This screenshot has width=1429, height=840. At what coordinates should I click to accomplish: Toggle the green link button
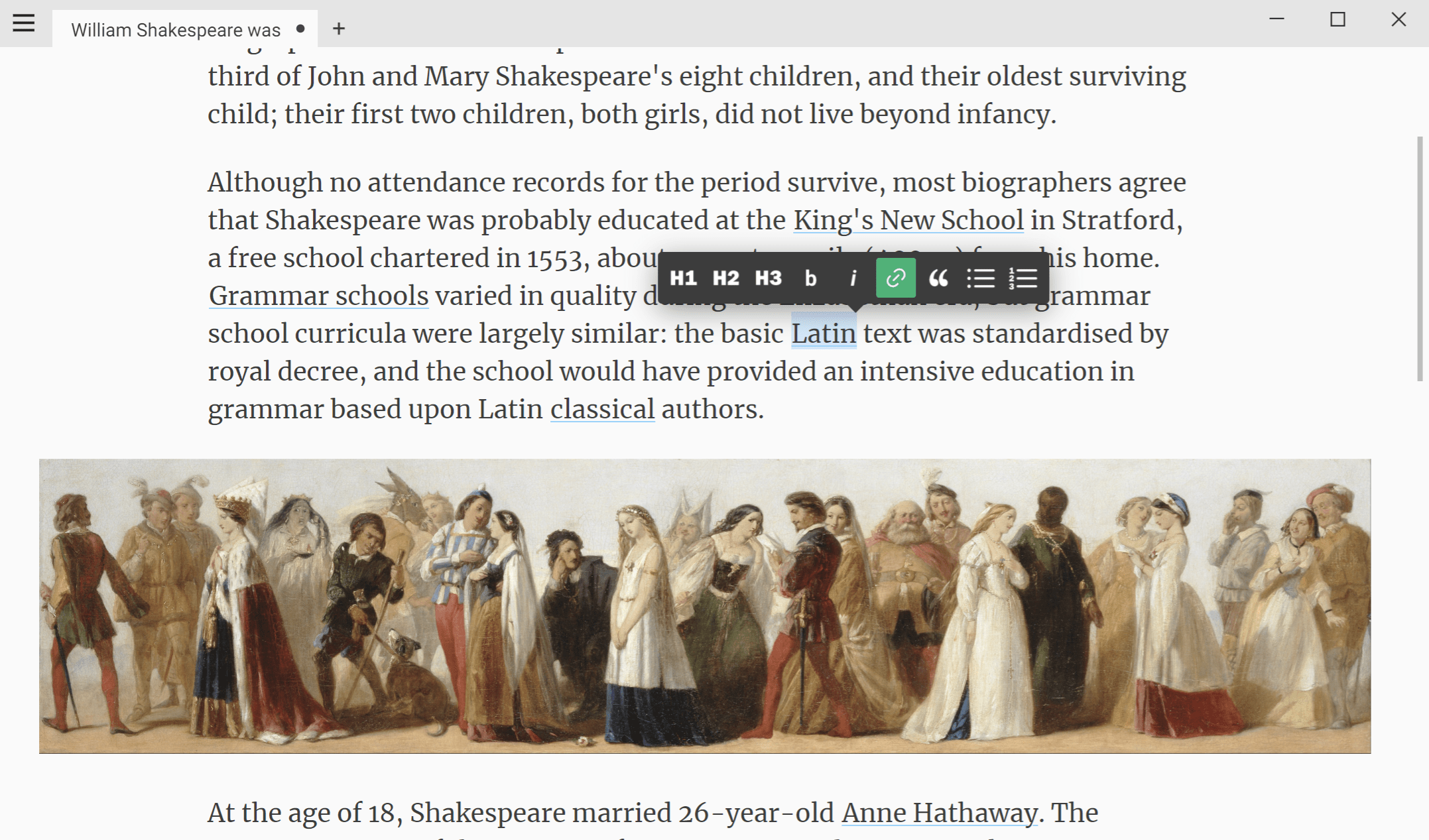tap(895, 278)
